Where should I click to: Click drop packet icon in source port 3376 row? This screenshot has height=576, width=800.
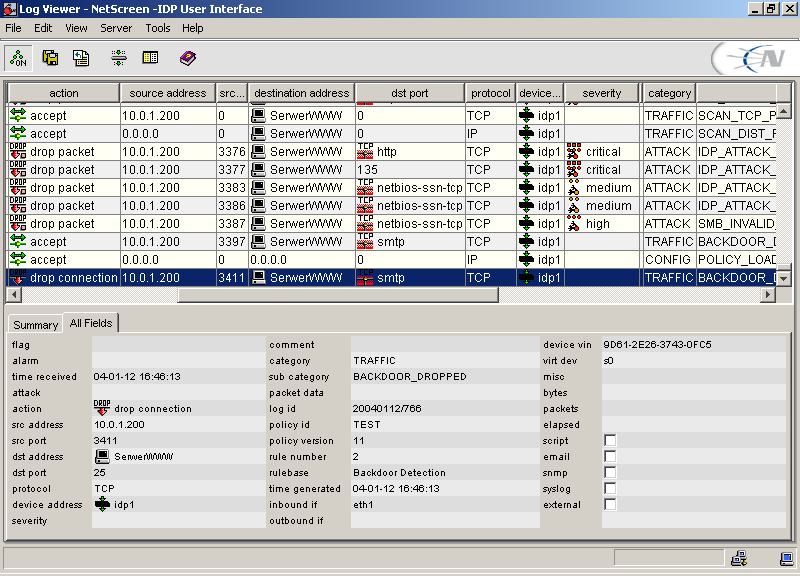tap(18, 152)
